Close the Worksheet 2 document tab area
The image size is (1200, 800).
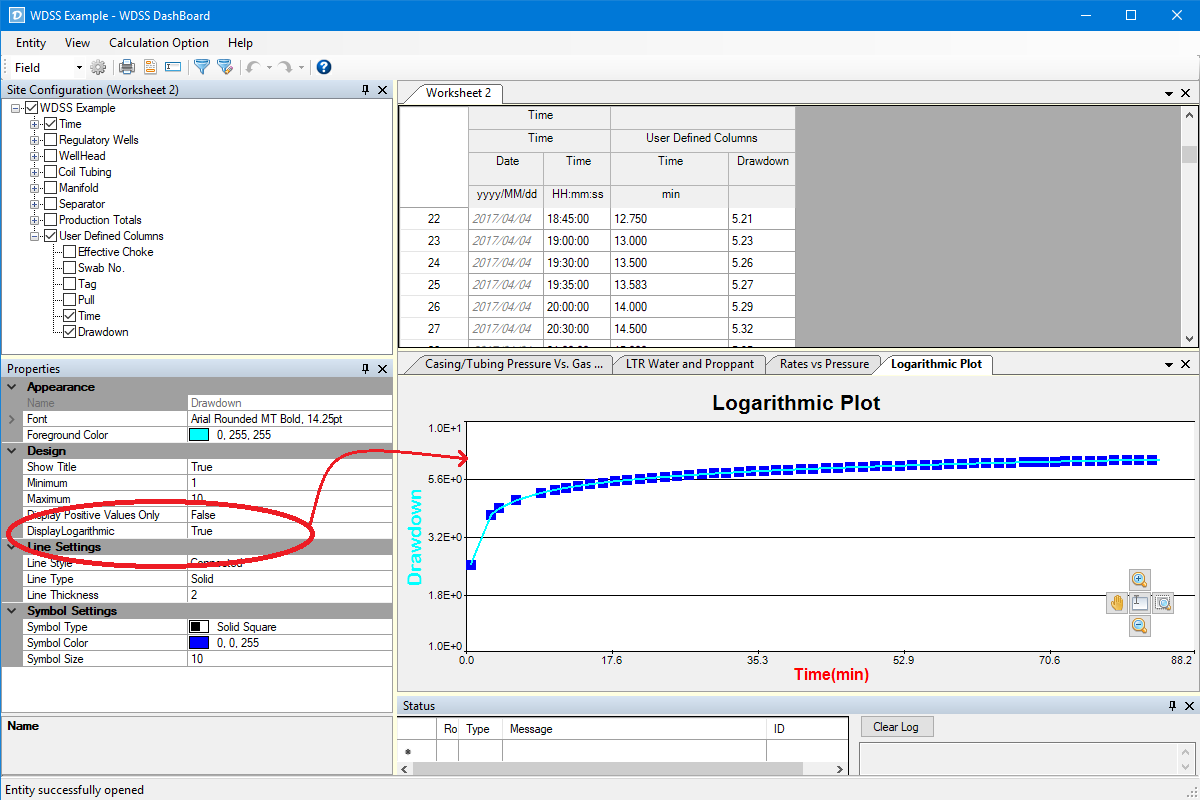[x=1186, y=93]
